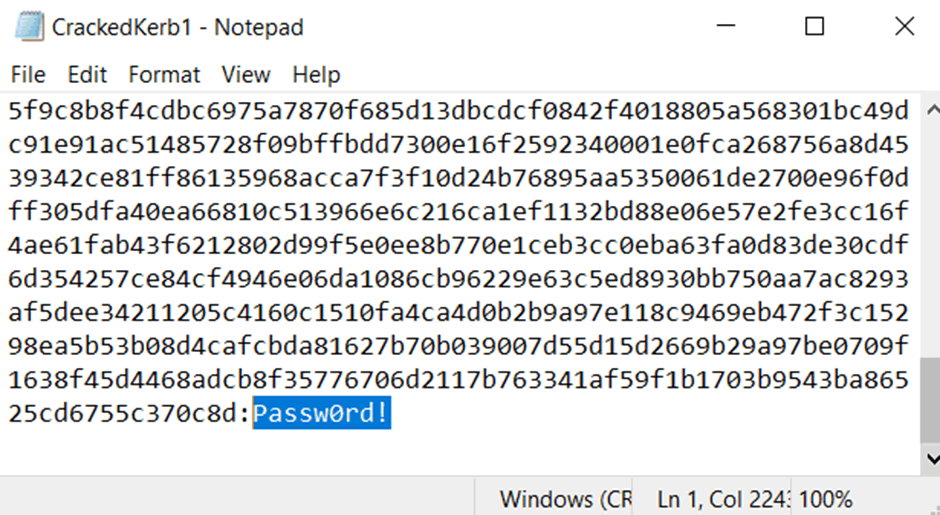Click the vertical scrollbar thumb
This screenshot has width=940, height=515.
930,400
